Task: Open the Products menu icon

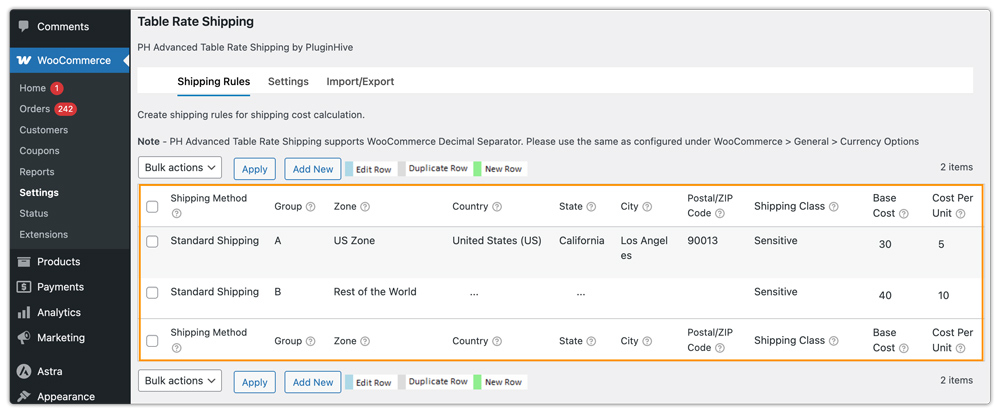Action: 24,262
